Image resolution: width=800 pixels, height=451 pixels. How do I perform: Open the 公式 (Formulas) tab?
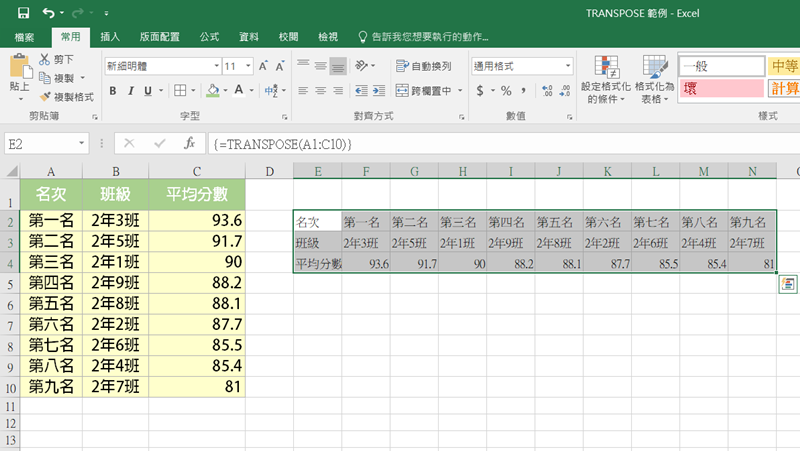(210, 37)
